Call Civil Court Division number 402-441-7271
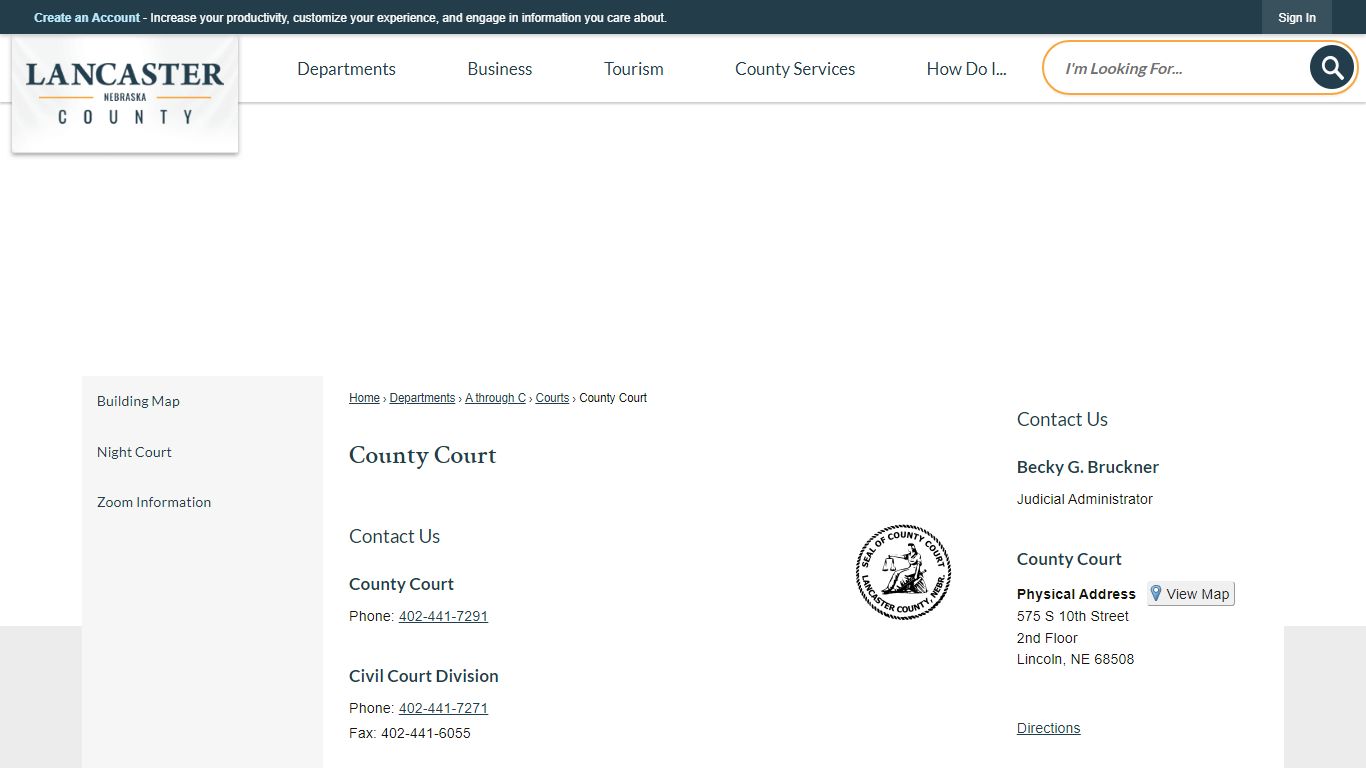 (x=443, y=708)
